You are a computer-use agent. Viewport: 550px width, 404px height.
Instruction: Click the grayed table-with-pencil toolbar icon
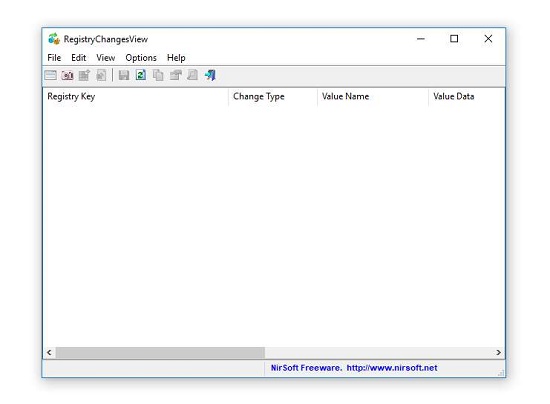click(x=84, y=75)
